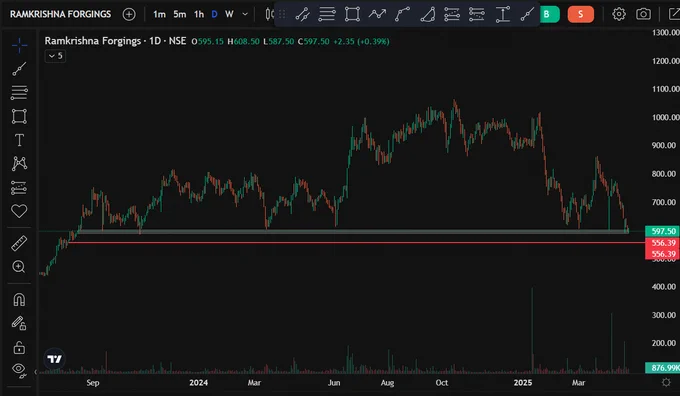This screenshot has width=680, height=396.
Task: Click the orange S sell button
Action: (x=581, y=14)
